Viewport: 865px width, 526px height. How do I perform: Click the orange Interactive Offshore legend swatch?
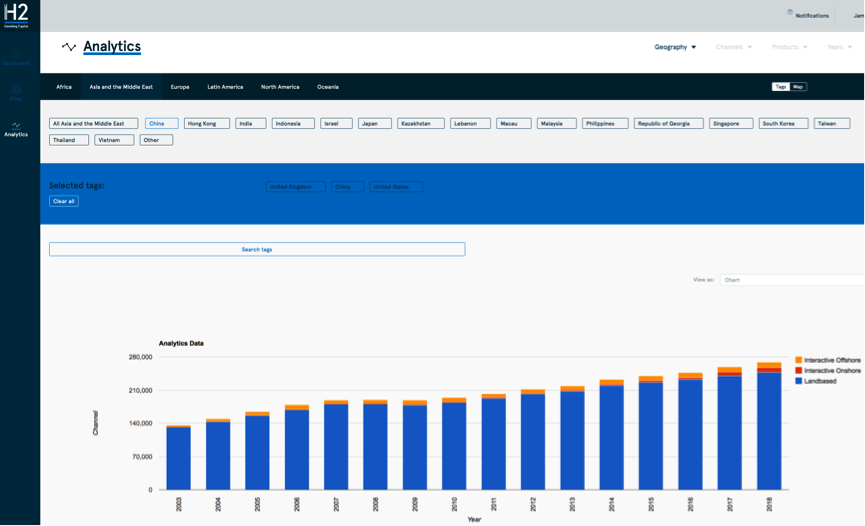click(x=798, y=360)
